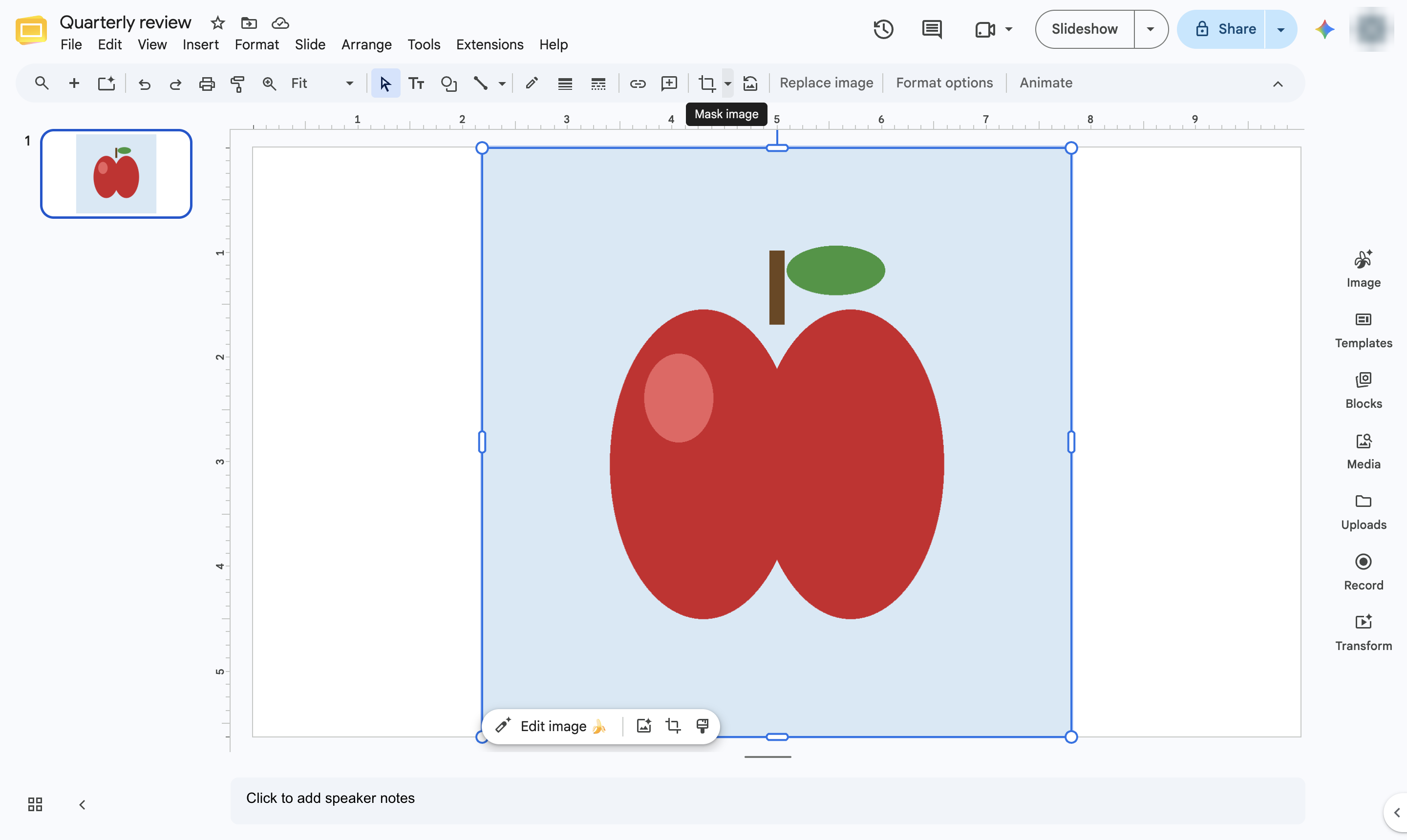The width and height of the screenshot is (1407, 840).
Task: Open the Share options dropdown arrow
Action: tap(1281, 29)
